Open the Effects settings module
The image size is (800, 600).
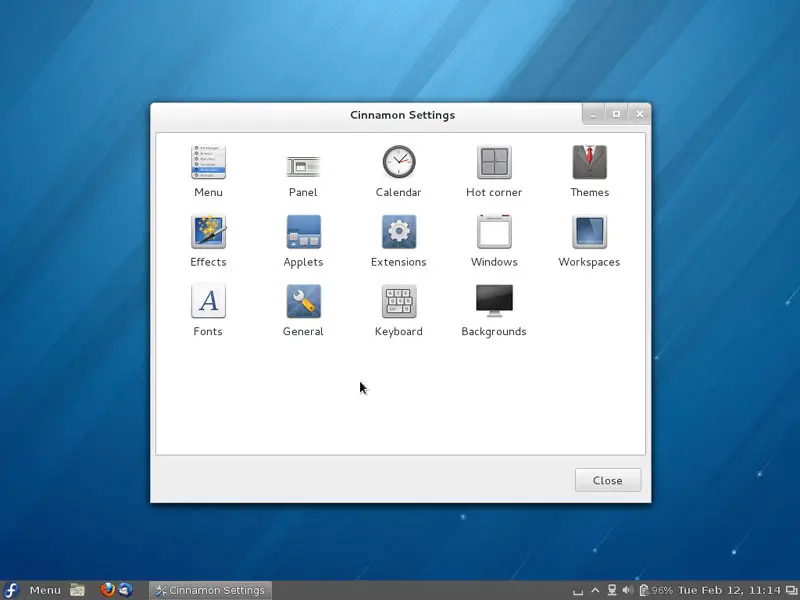click(208, 240)
